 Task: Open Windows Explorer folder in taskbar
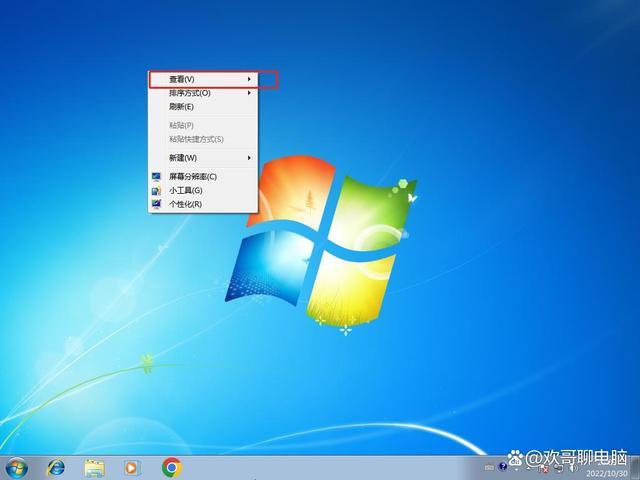coord(94,469)
